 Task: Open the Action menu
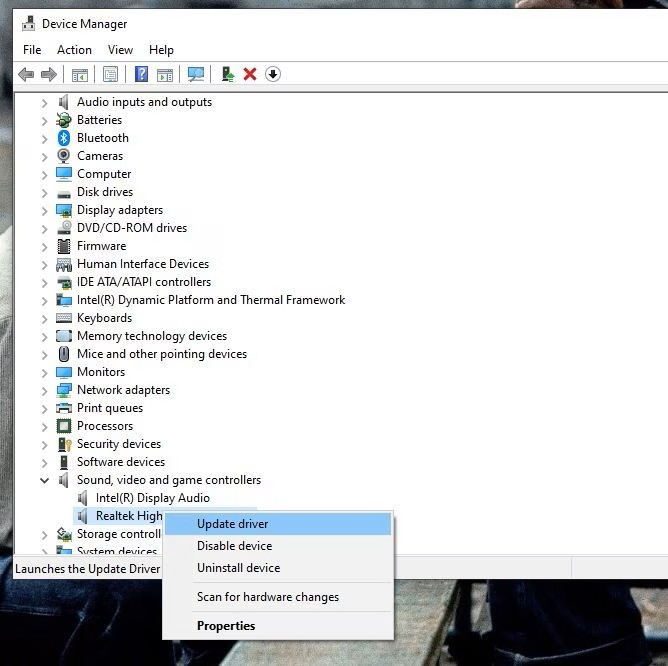[x=75, y=50]
